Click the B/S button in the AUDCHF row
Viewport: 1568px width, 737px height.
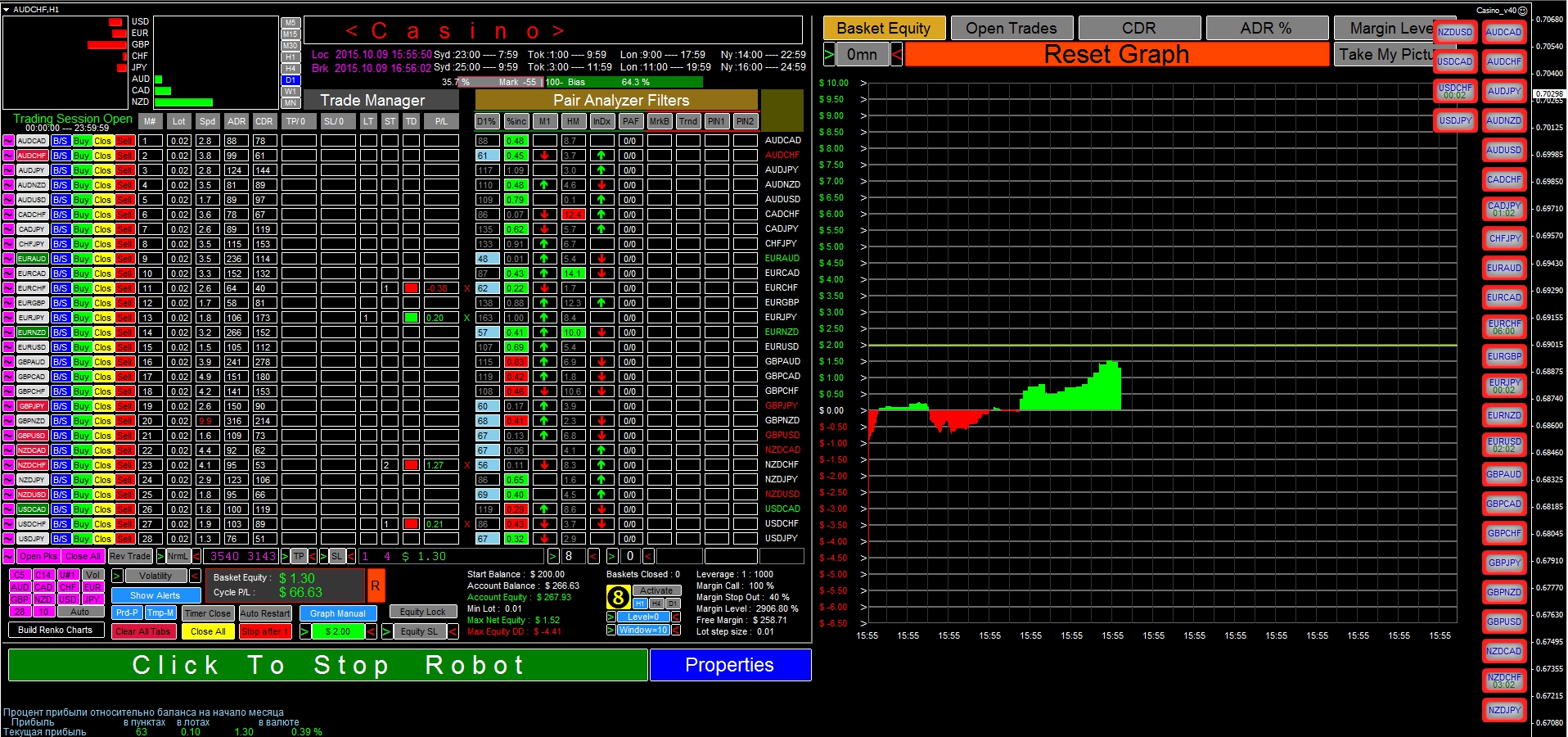61,156
